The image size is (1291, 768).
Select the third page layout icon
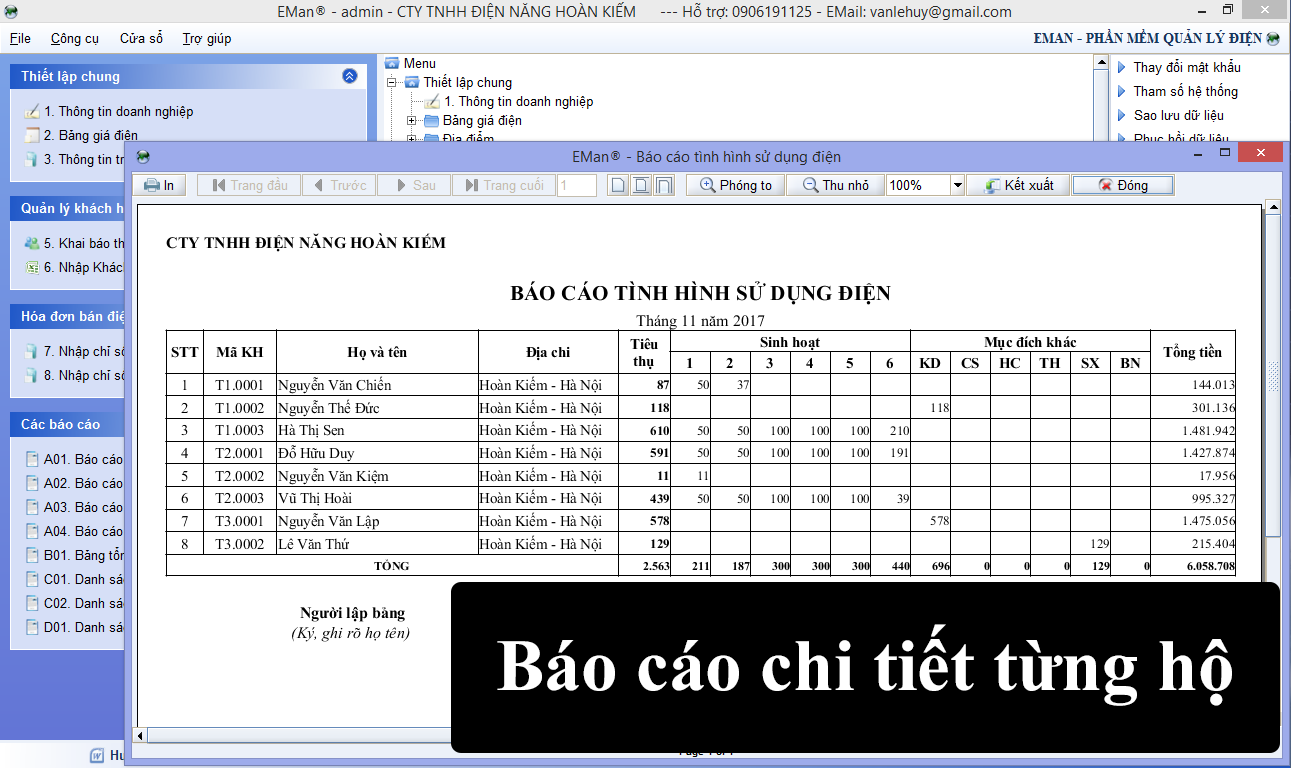[664, 185]
